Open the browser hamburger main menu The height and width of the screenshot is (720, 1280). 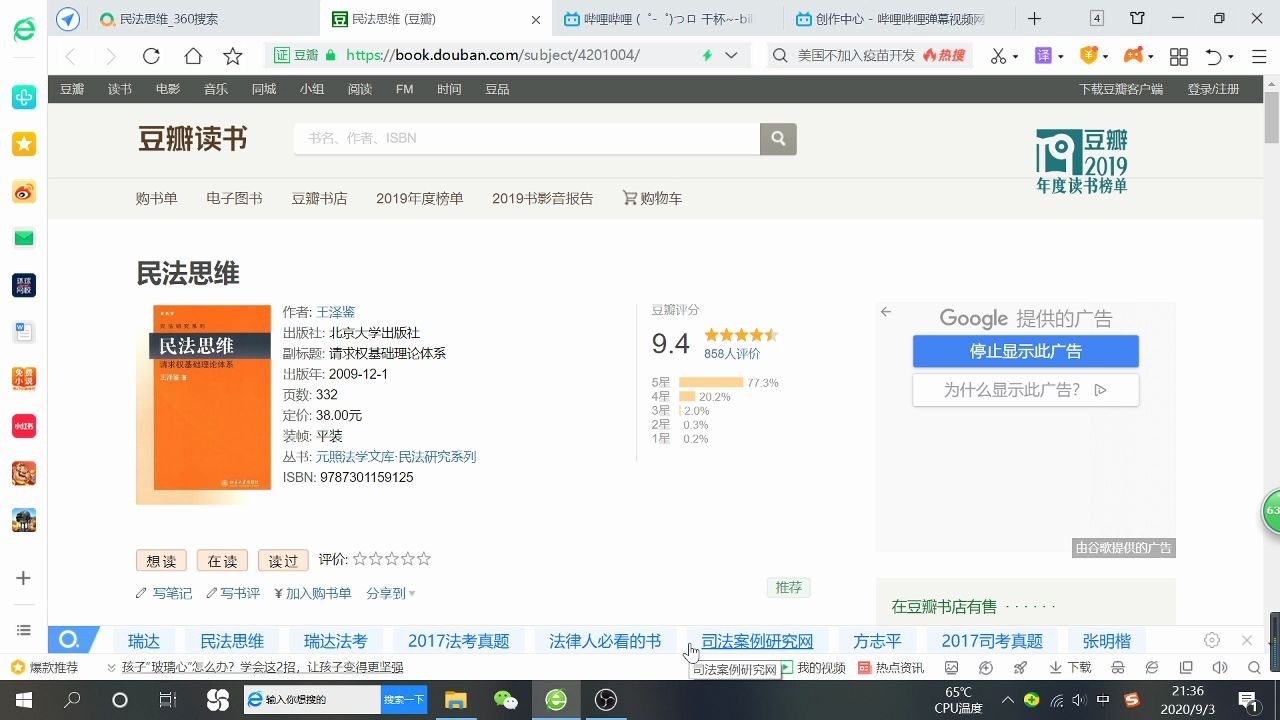pyautogui.click(x=1257, y=56)
